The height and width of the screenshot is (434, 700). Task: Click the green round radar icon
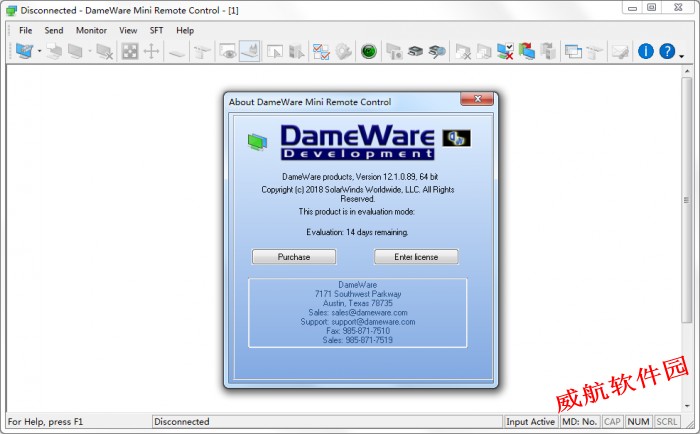point(369,51)
